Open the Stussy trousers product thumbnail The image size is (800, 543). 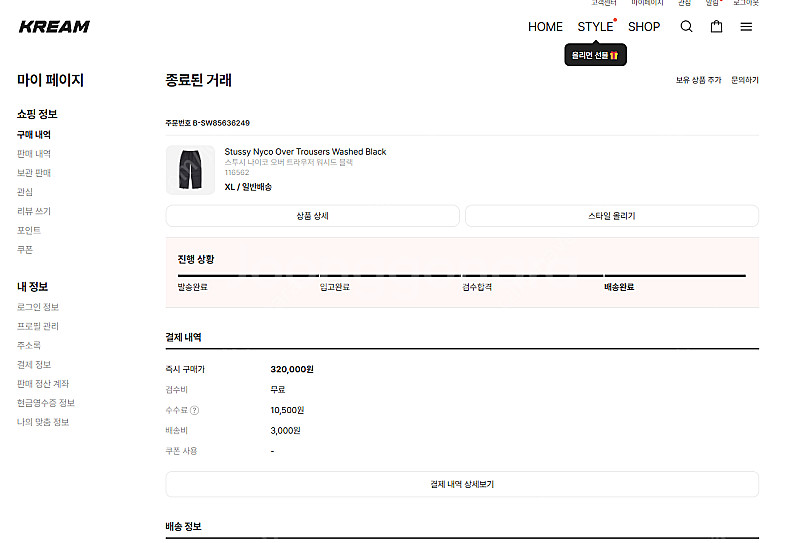[x=190, y=169]
